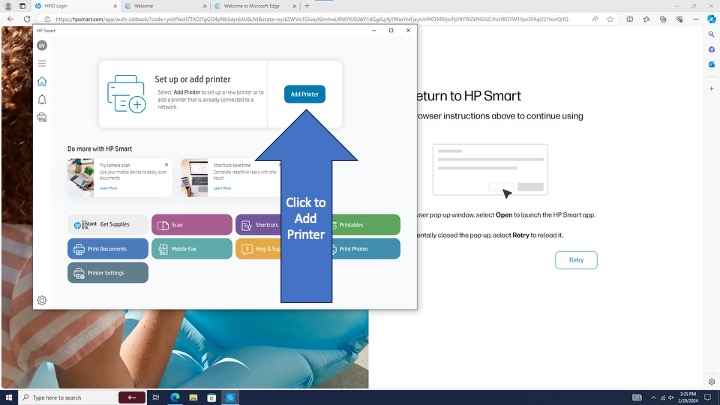Open the Outlook sidebar icon
Viewport: 720px width, 405px height.
711,64
